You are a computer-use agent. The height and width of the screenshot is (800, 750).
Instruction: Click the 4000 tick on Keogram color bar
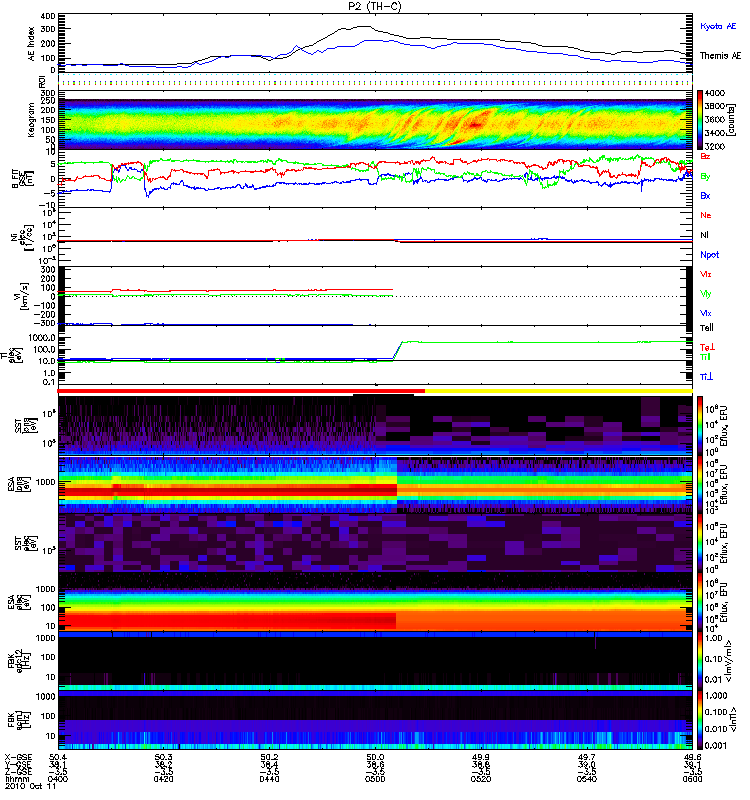(714, 93)
